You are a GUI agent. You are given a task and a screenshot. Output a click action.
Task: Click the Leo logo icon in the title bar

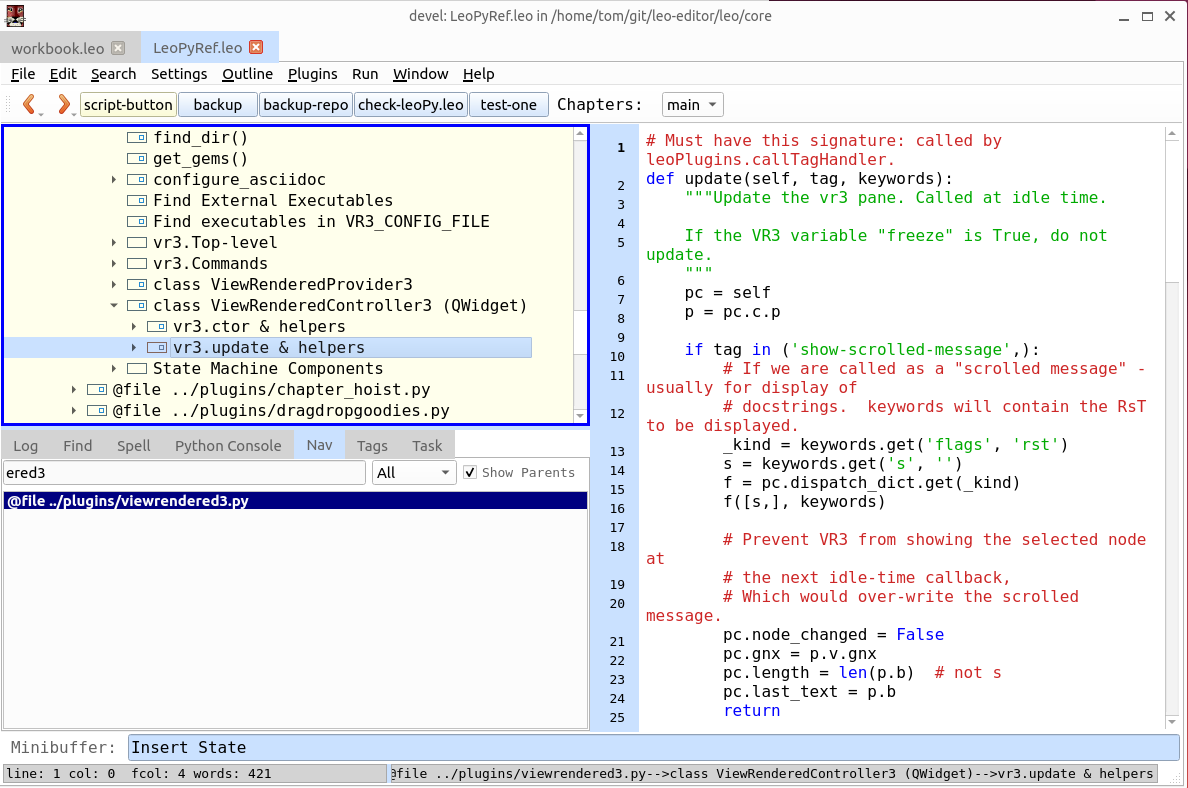click(x=14, y=16)
